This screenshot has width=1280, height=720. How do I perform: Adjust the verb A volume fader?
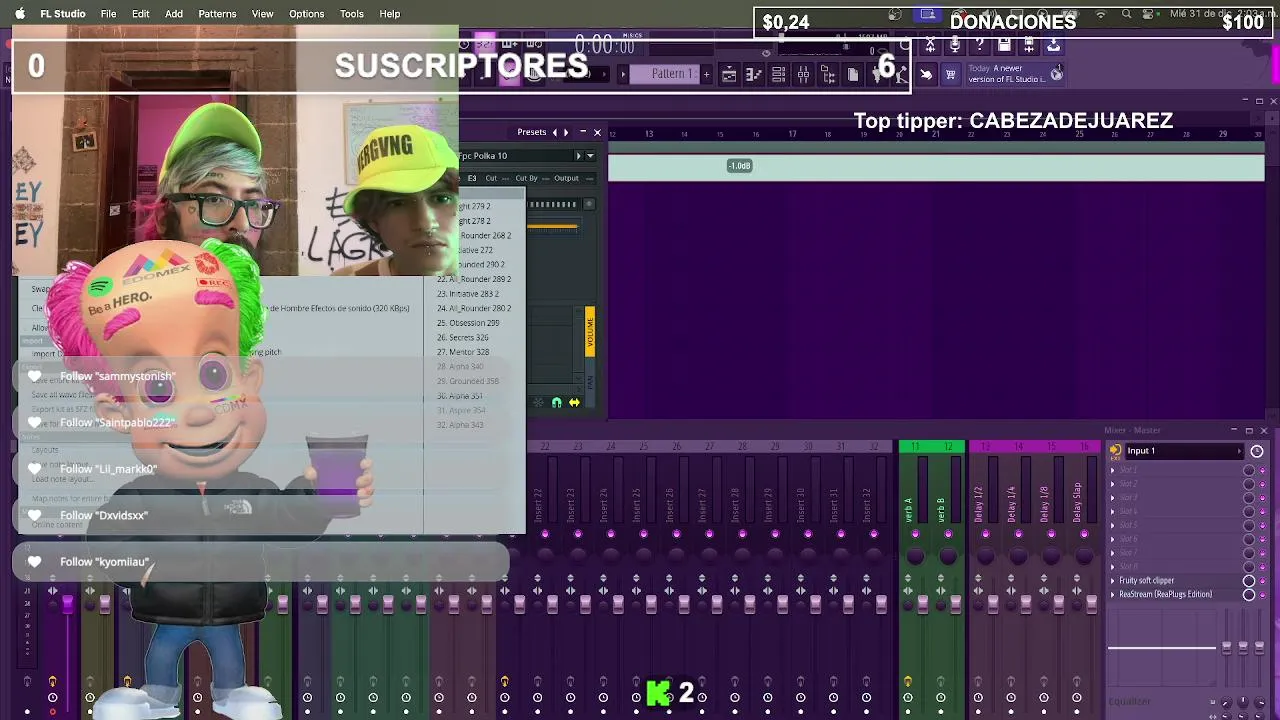coord(922,603)
